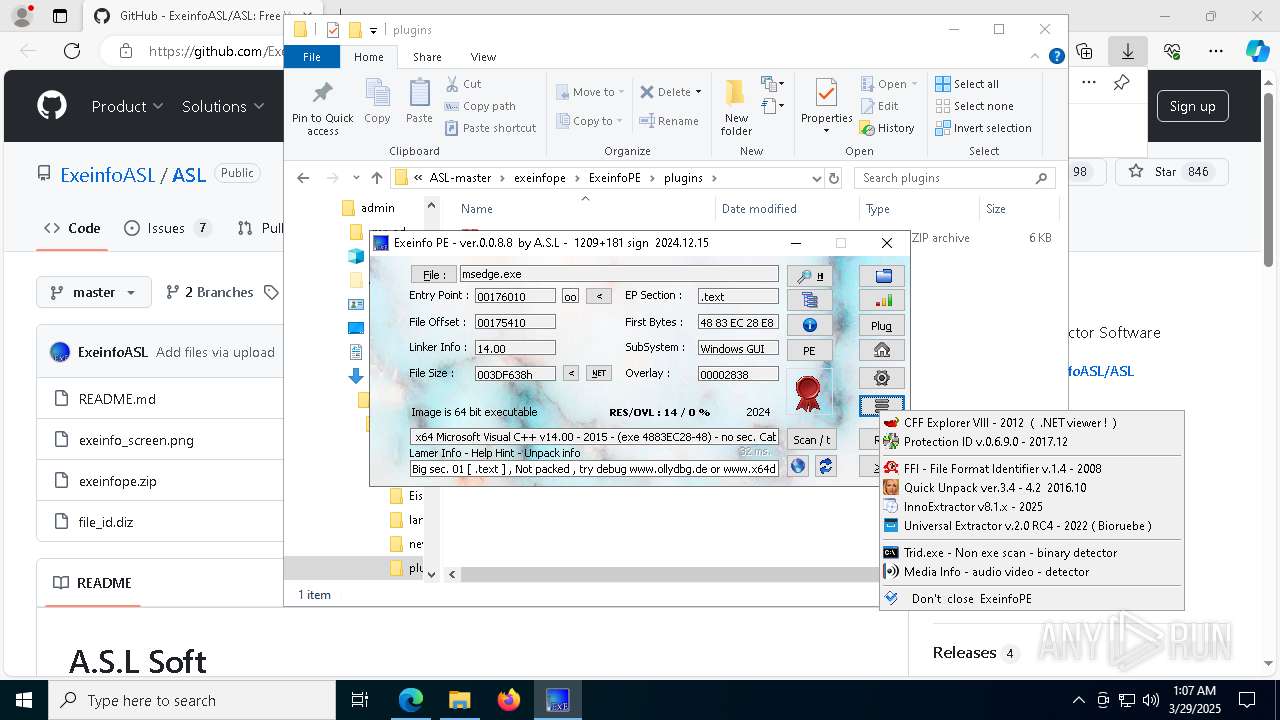
Task: Click Copy path in the Clipboard group
Action: (x=480, y=106)
